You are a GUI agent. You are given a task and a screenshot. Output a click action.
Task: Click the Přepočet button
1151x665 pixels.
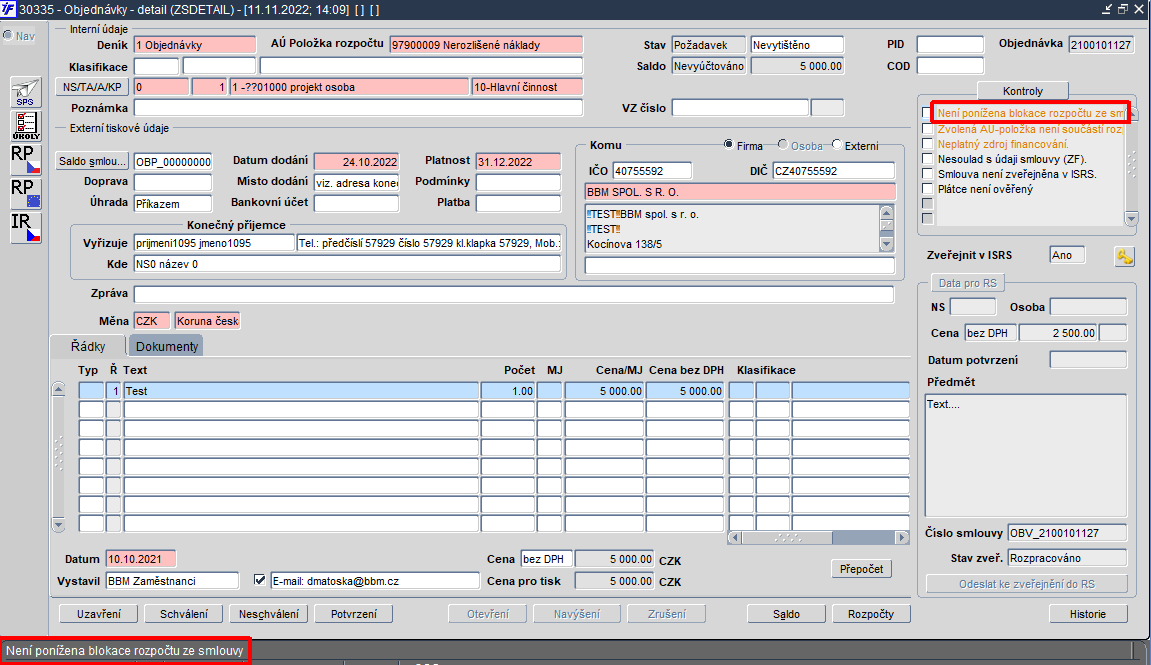tap(860, 568)
